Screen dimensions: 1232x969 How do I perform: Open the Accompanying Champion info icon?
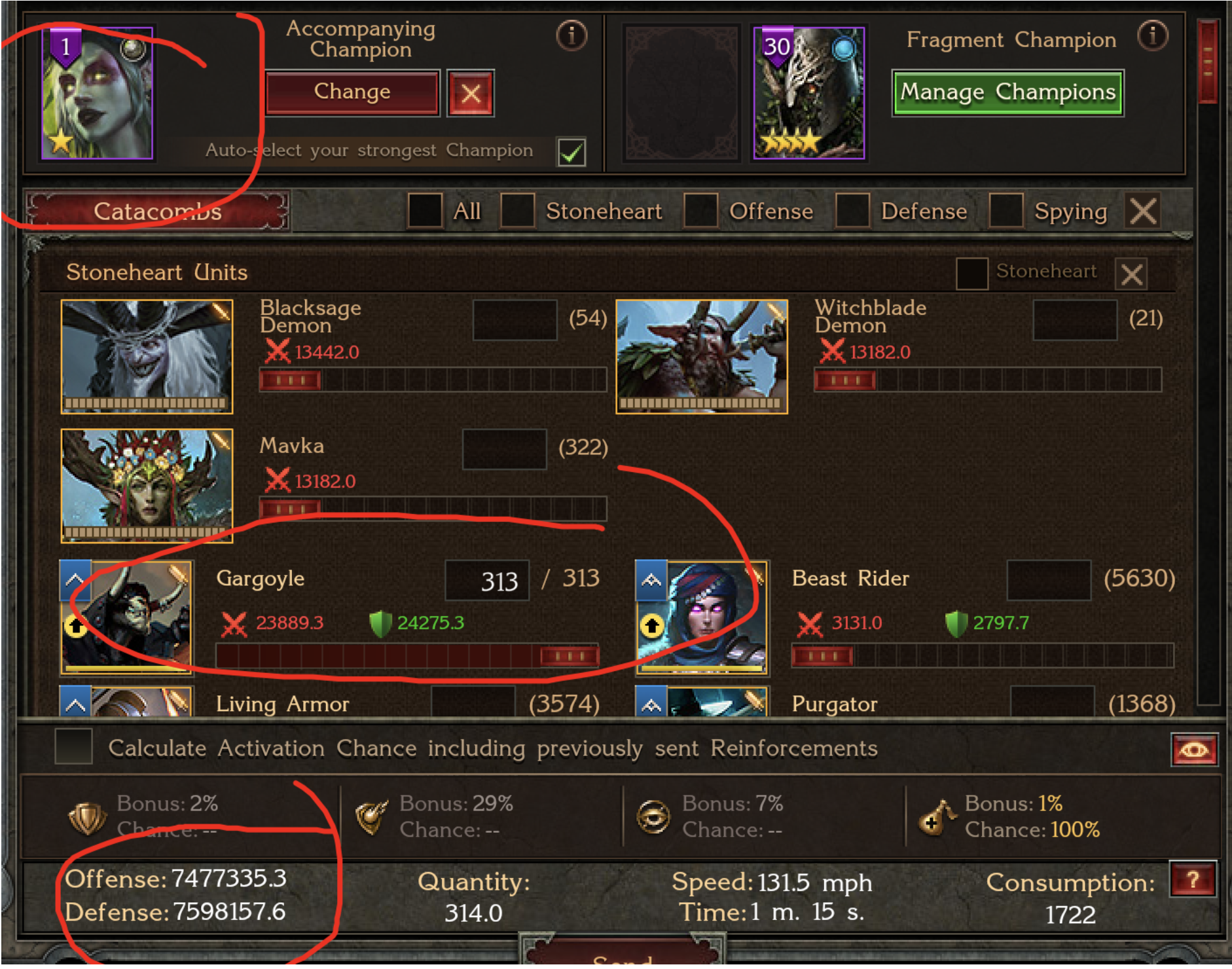point(571,35)
